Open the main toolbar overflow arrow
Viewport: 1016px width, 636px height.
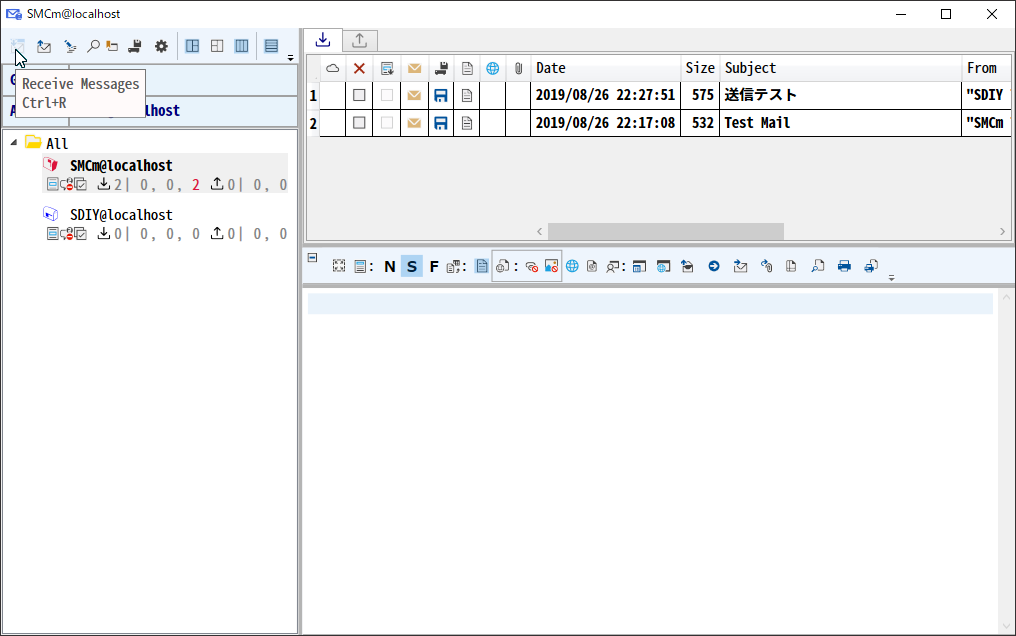(x=290, y=58)
